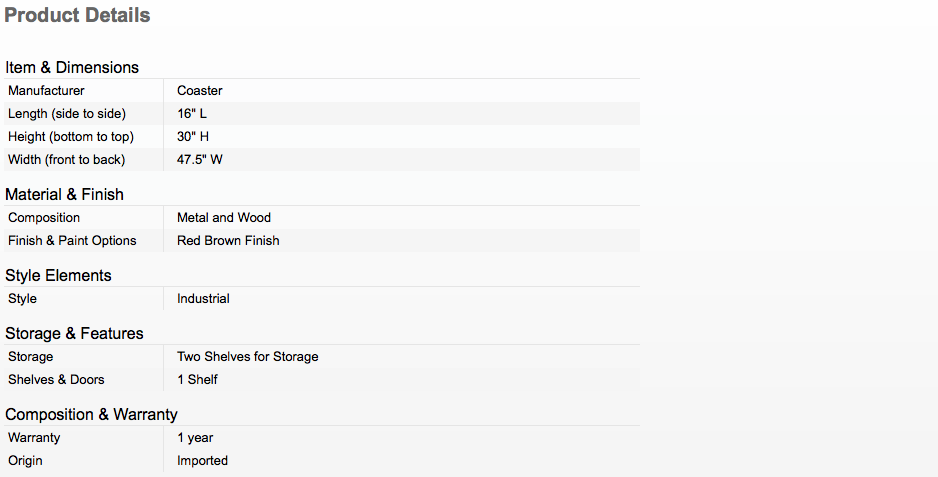Select the Coaster manufacturer value

200,91
